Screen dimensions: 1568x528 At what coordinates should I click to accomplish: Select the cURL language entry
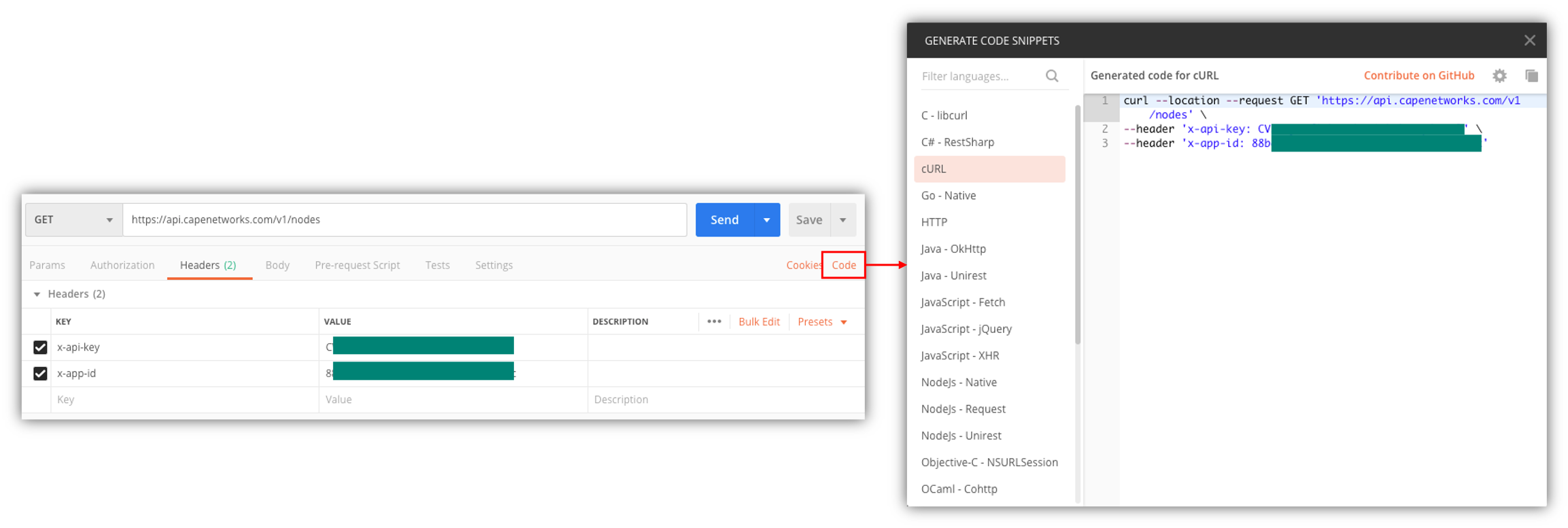click(989, 169)
